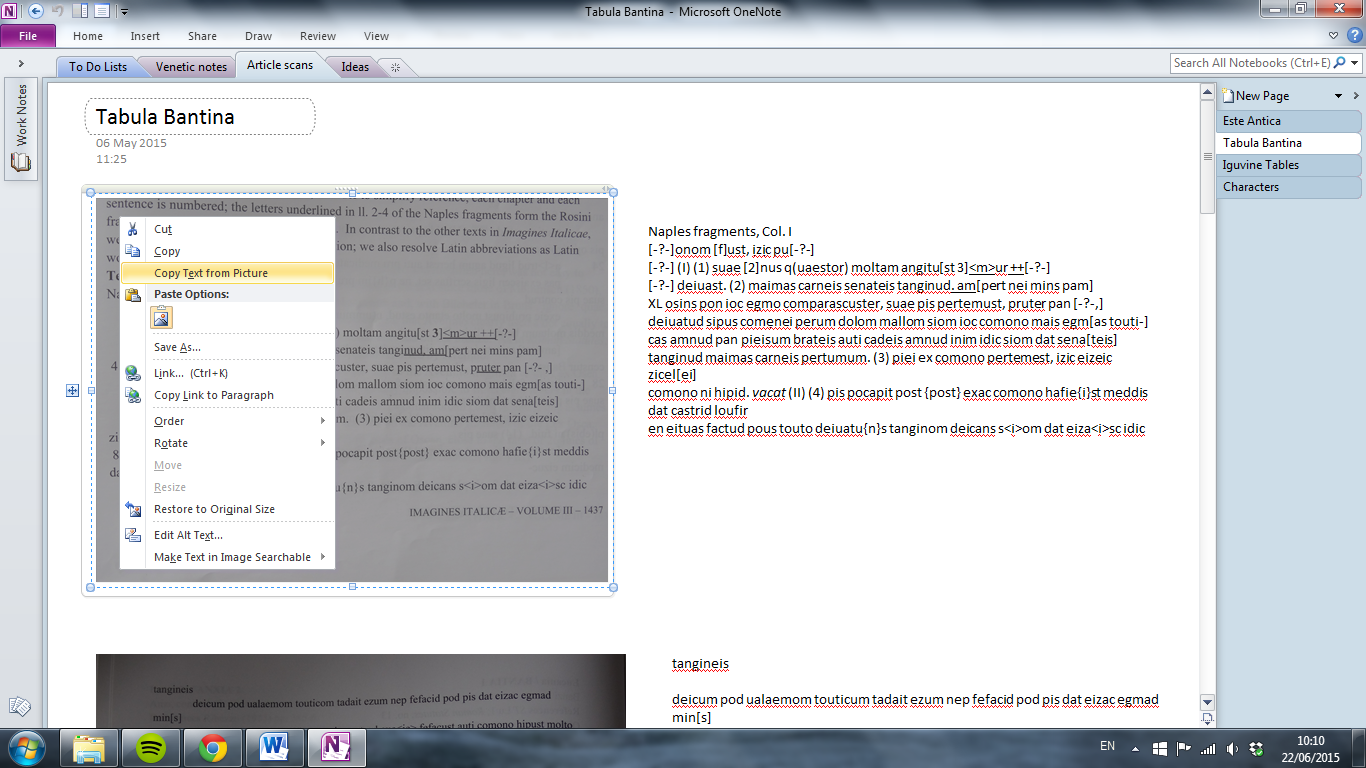Open the New Page dropdown arrow
Screen dimensions: 1366x768
point(1339,96)
